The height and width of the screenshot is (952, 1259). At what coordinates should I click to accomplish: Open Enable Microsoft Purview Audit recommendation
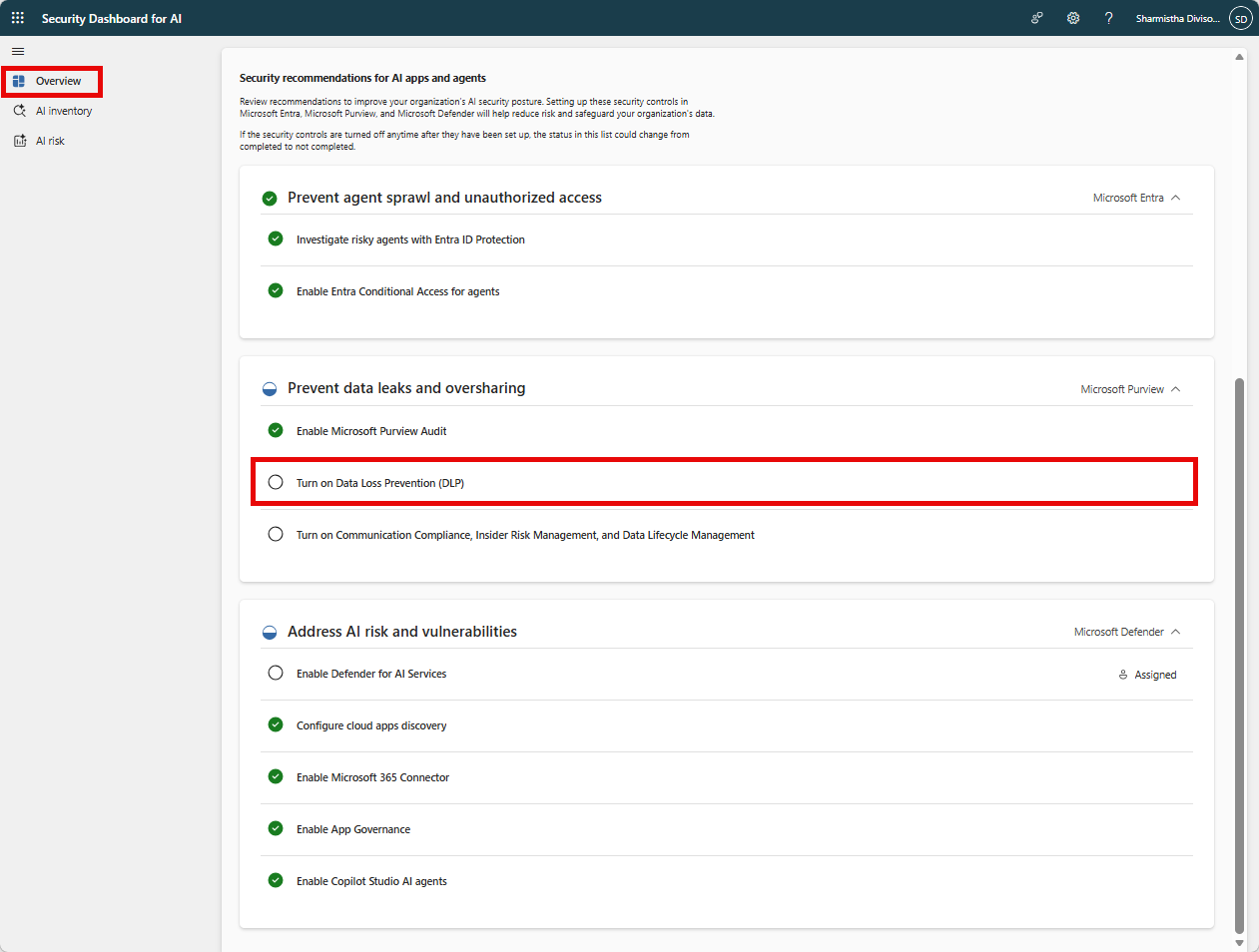click(x=371, y=431)
